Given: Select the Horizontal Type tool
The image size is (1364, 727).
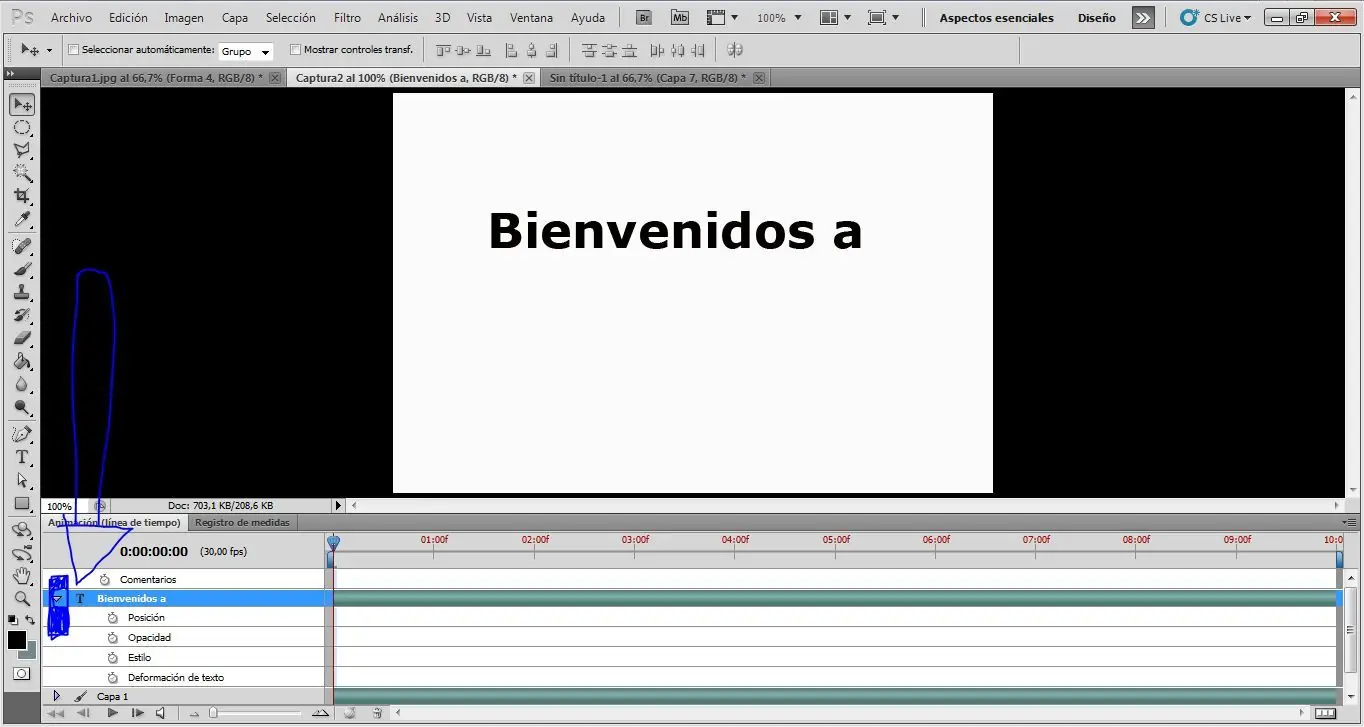Looking at the screenshot, I should (x=22, y=457).
